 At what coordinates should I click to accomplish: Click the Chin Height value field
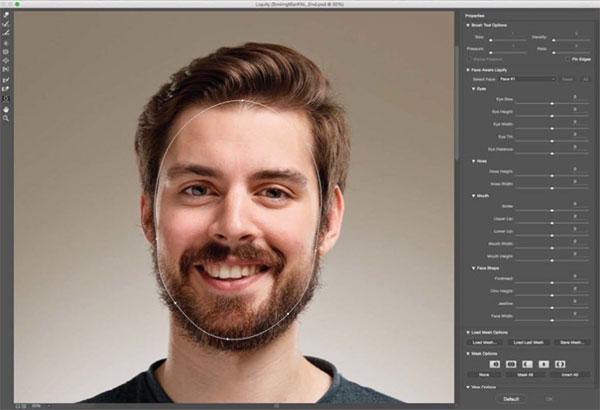[x=575, y=289]
